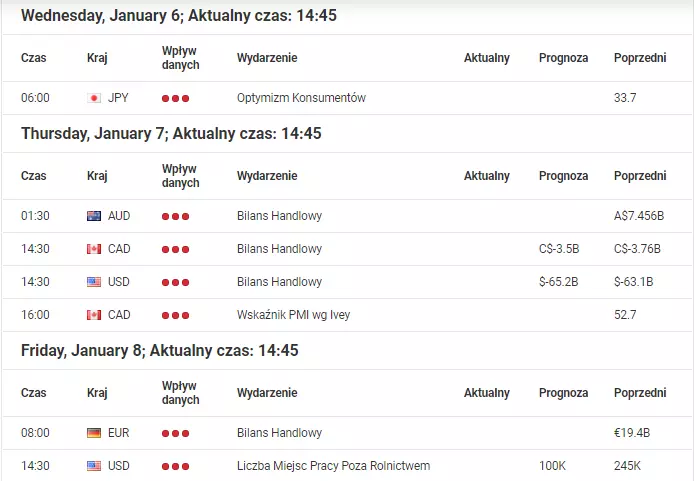694x481 pixels.
Task: Click the C$-3.5B forecast value
Action: pyautogui.click(x=559, y=249)
